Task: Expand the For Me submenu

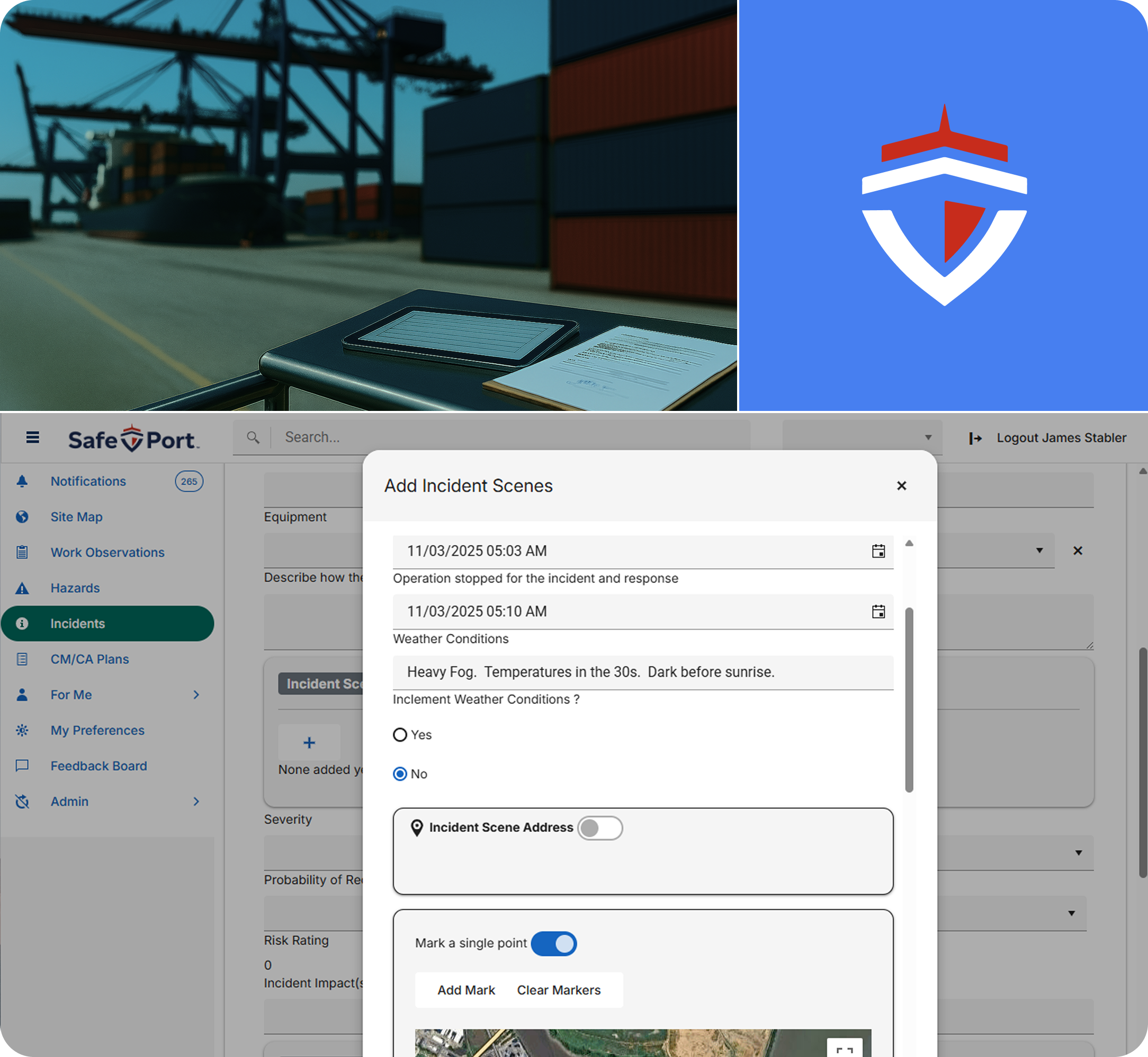Action: 196,694
